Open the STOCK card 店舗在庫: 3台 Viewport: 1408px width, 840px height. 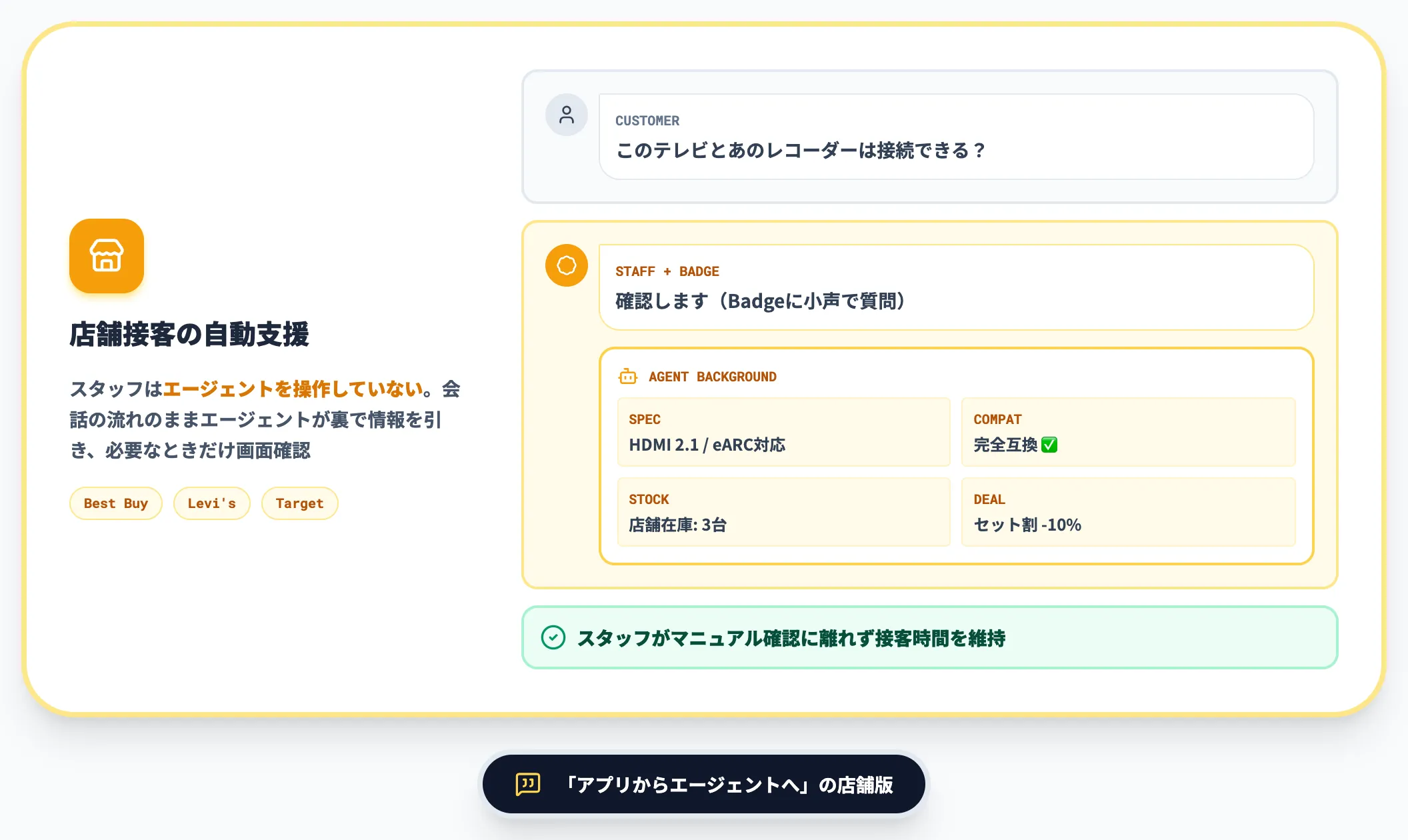coord(784,512)
